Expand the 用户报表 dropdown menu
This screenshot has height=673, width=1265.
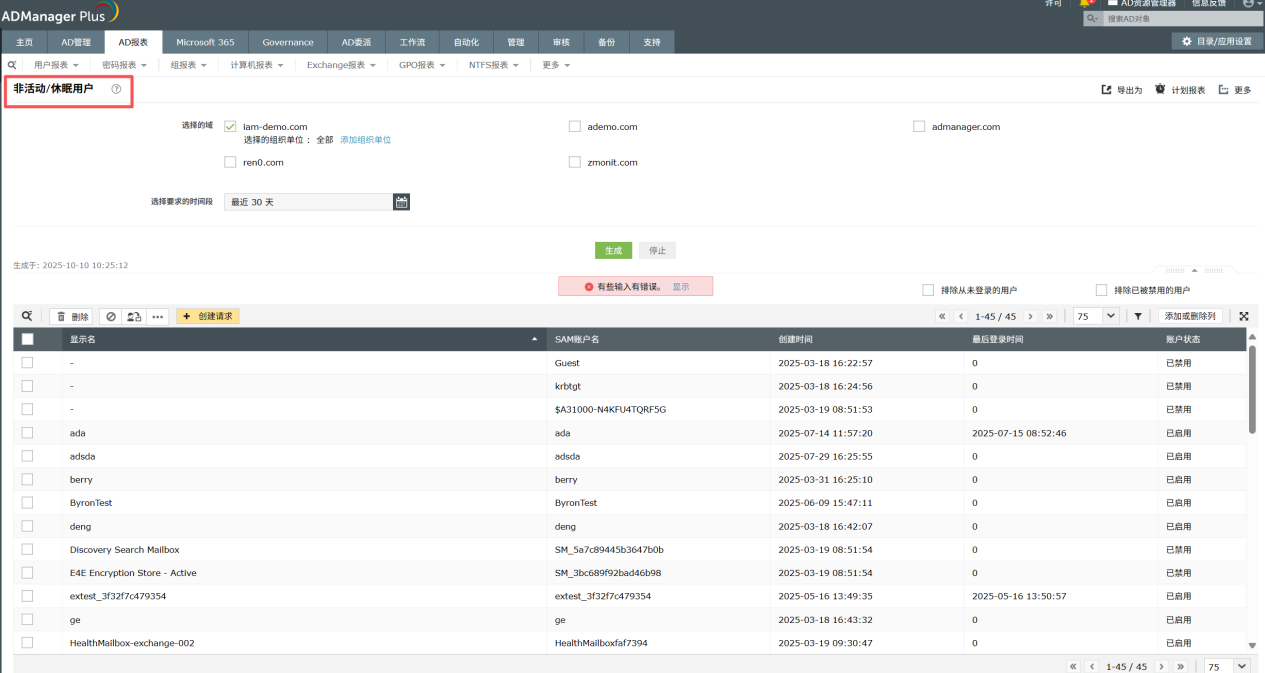(56, 65)
